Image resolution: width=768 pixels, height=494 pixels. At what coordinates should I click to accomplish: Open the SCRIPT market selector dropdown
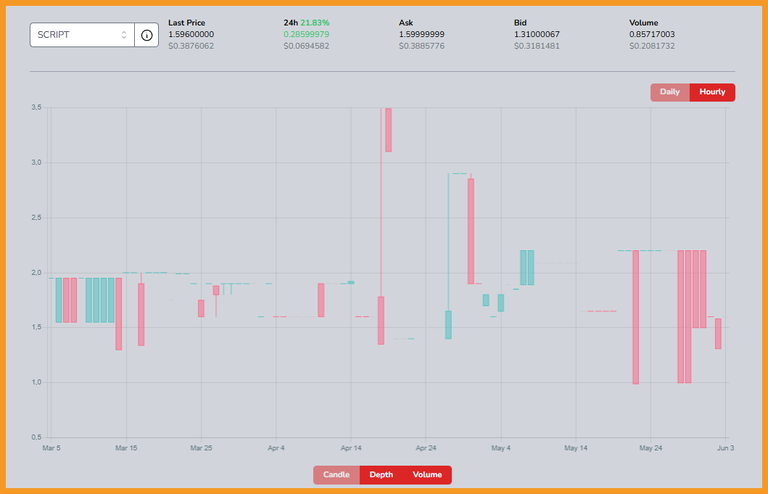tap(82, 35)
